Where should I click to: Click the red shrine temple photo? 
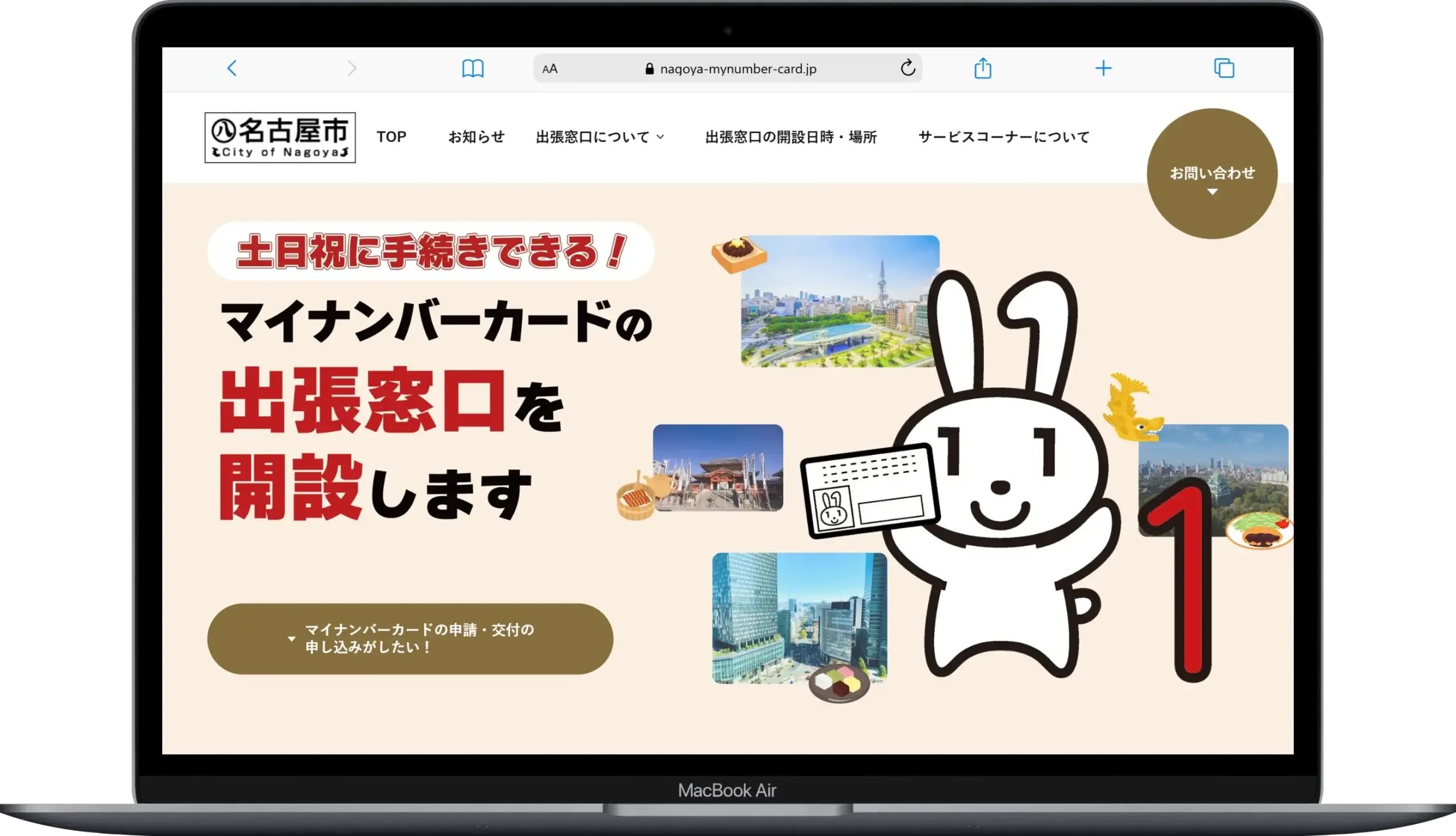click(718, 467)
